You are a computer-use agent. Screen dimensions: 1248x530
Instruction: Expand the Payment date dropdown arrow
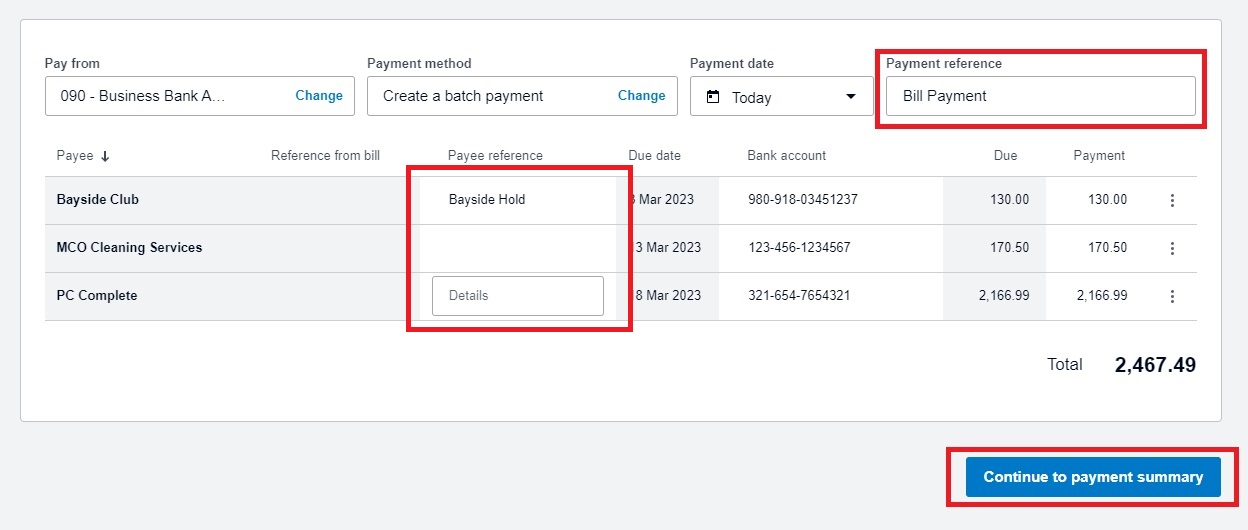pyautogui.click(x=851, y=97)
